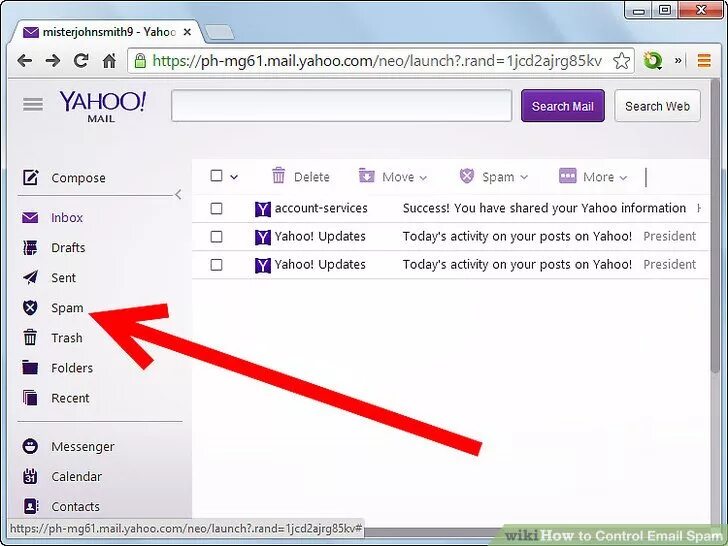Click the Compose label
Viewport: 728px width, 546px height.
(x=78, y=178)
